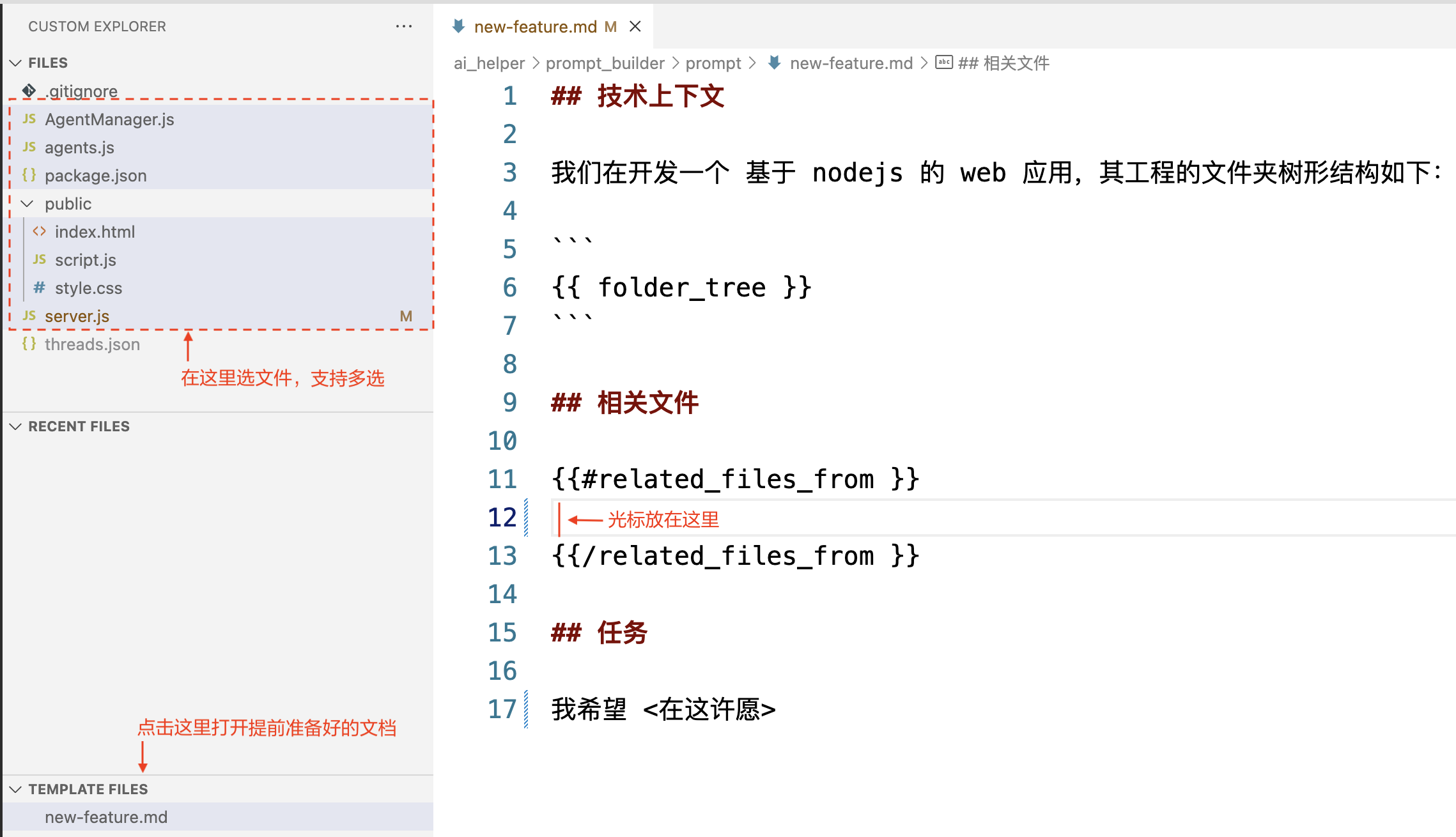Click new-feature.md in the breadcrumb

click(x=851, y=63)
